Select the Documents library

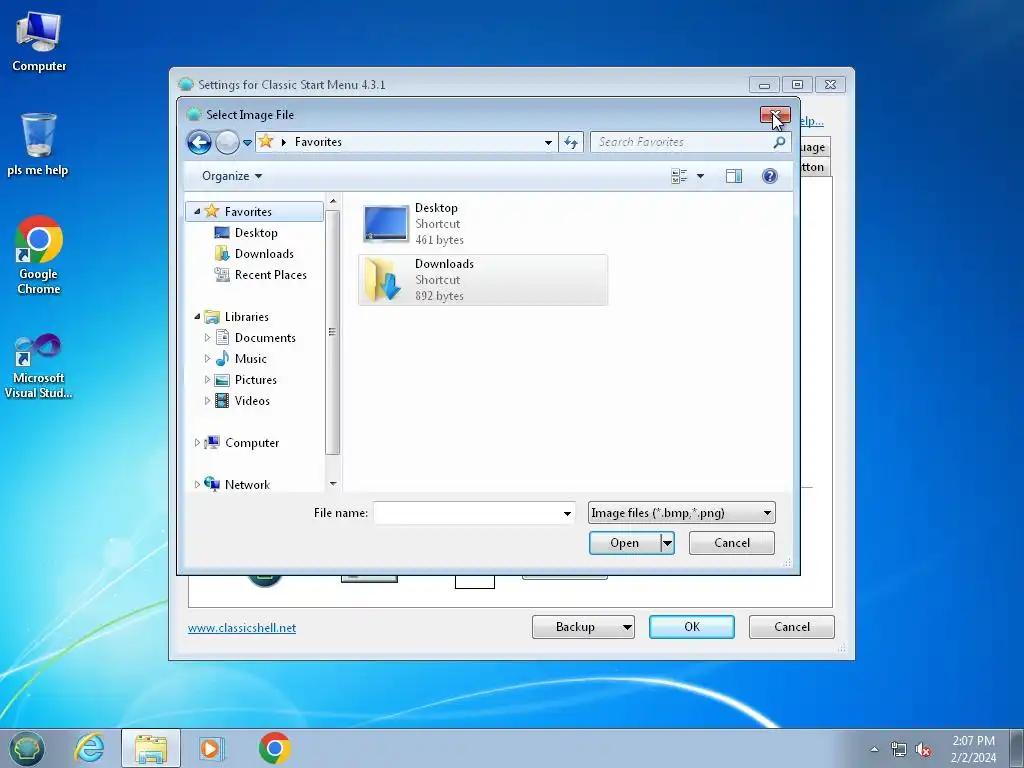(265, 338)
